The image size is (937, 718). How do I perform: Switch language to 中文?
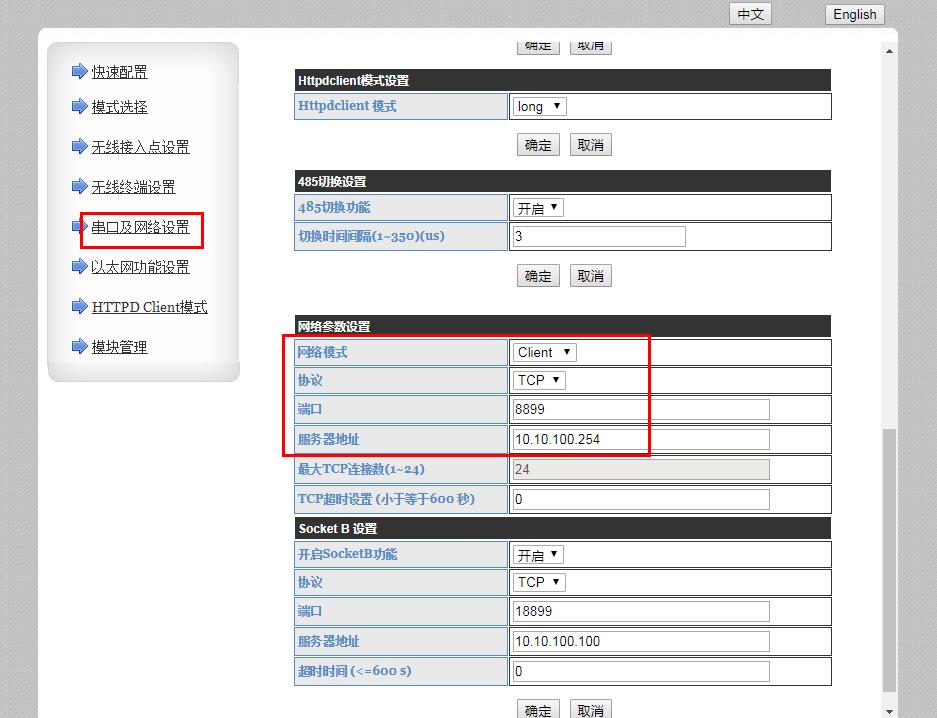click(750, 14)
